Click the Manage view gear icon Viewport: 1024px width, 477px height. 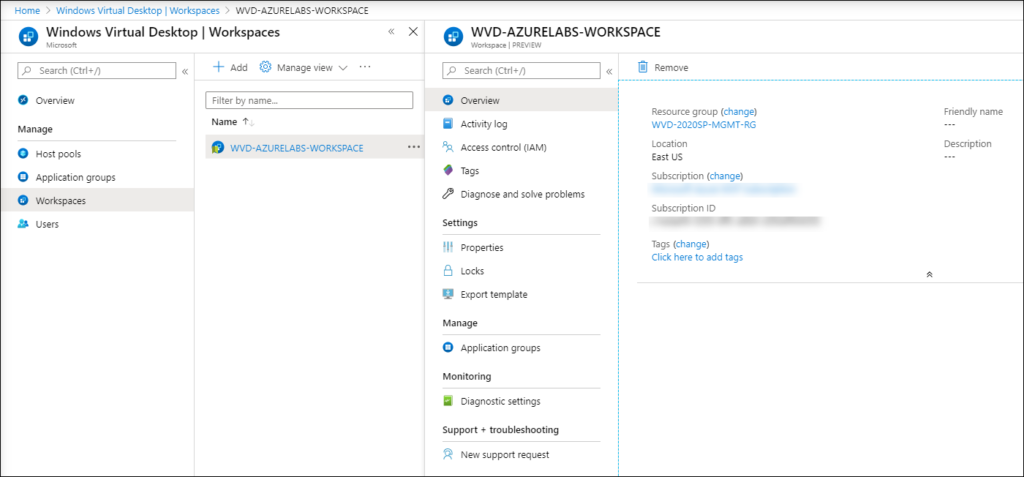(x=264, y=67)
